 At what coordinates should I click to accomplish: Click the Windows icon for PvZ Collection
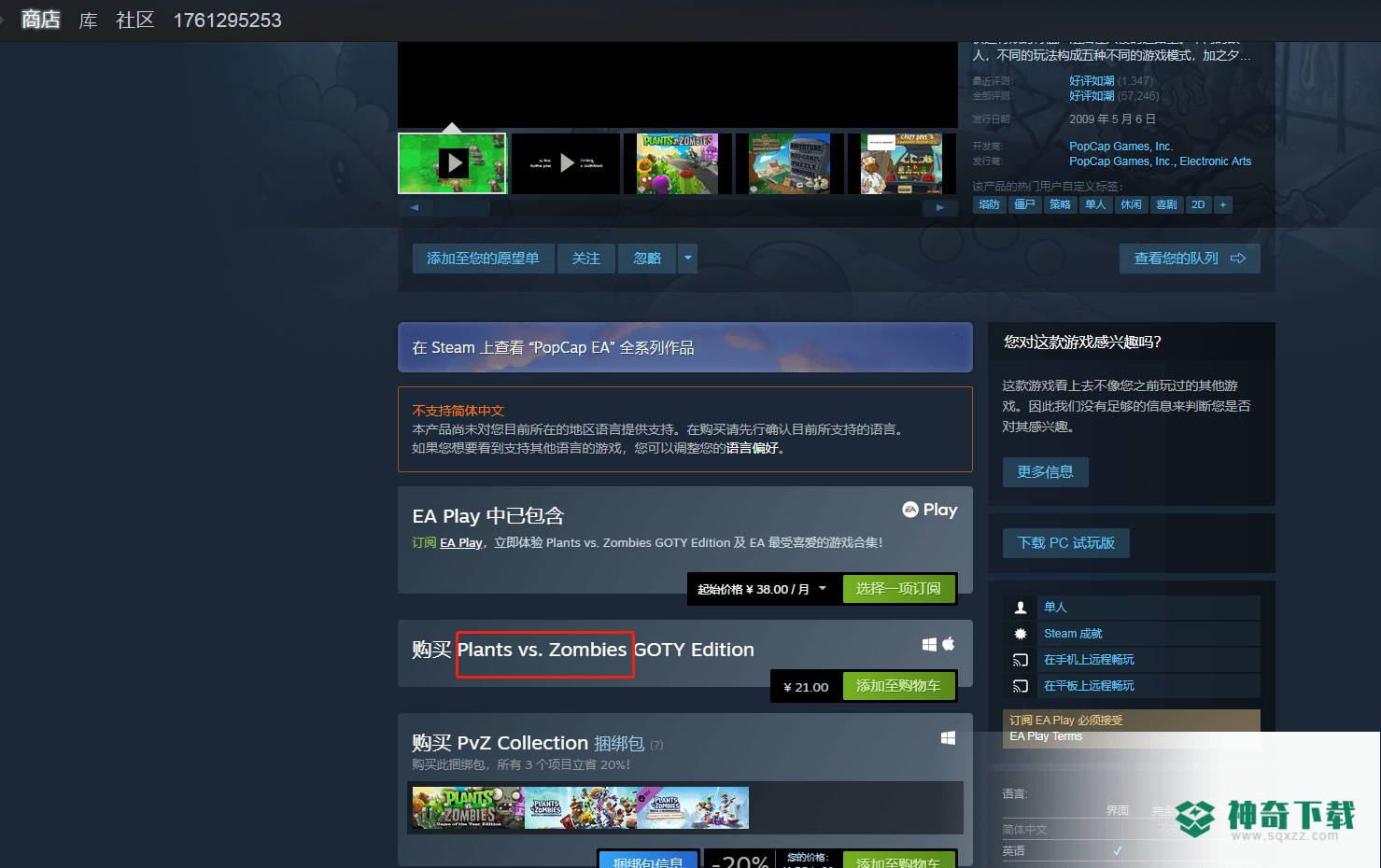click(948, 738)
